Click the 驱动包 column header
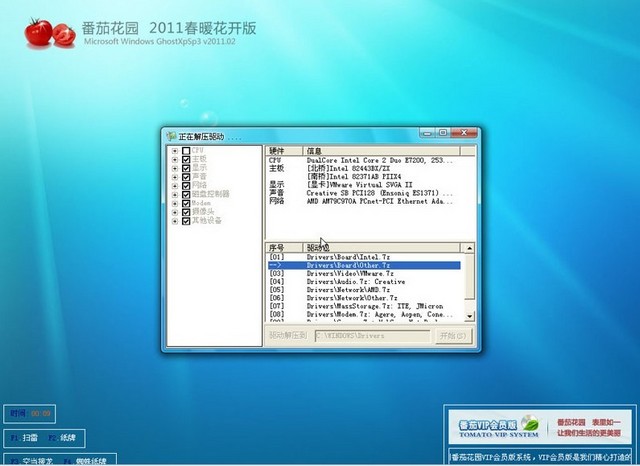Screen dimensions: 640x466 [x=381, y=248]
